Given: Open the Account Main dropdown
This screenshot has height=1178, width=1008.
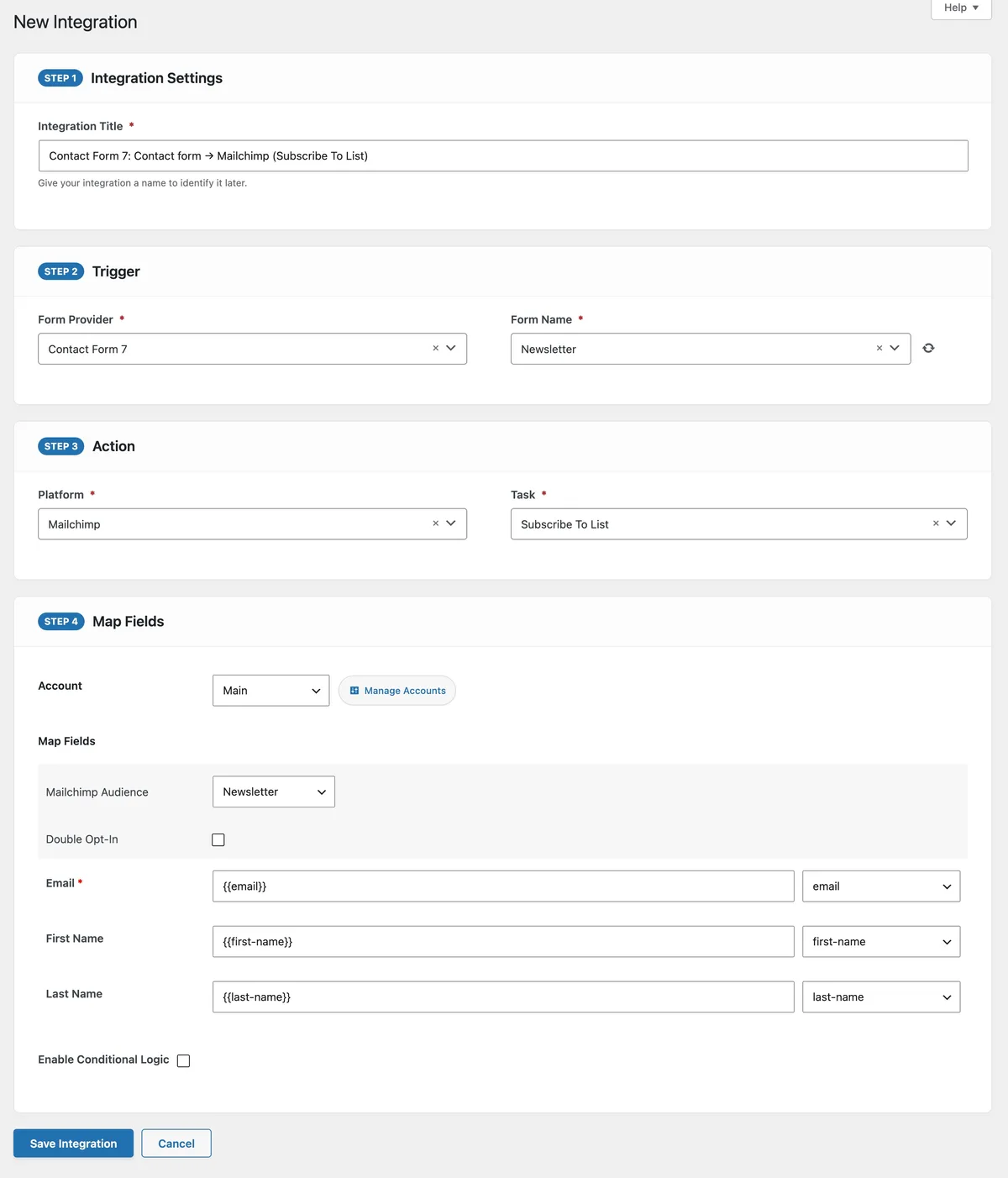Looking at the screenshot, I should [270, 691].
